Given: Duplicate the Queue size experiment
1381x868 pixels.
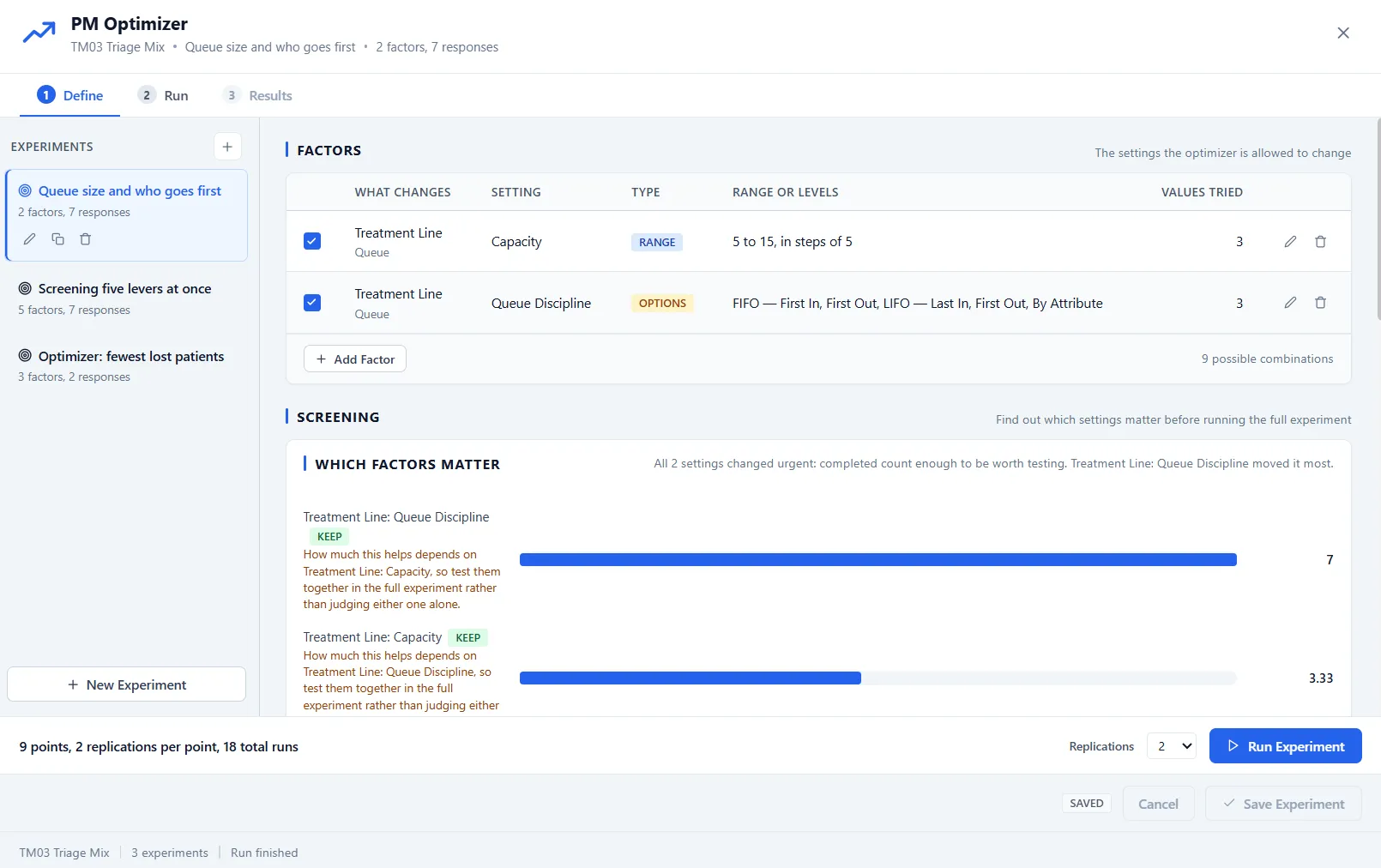Looking at the screenshot, I should tap(57, 239).
